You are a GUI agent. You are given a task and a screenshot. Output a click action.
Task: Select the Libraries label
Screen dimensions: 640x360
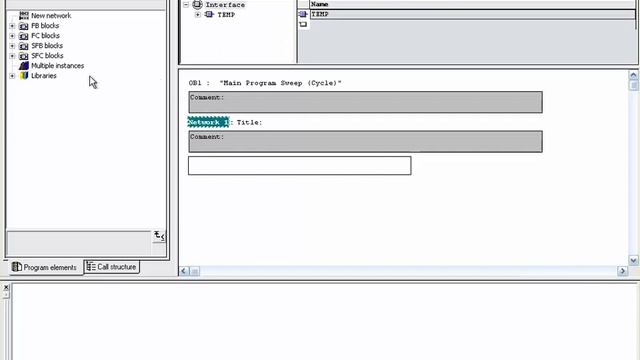pyautogui.click(x=44, y=76)
